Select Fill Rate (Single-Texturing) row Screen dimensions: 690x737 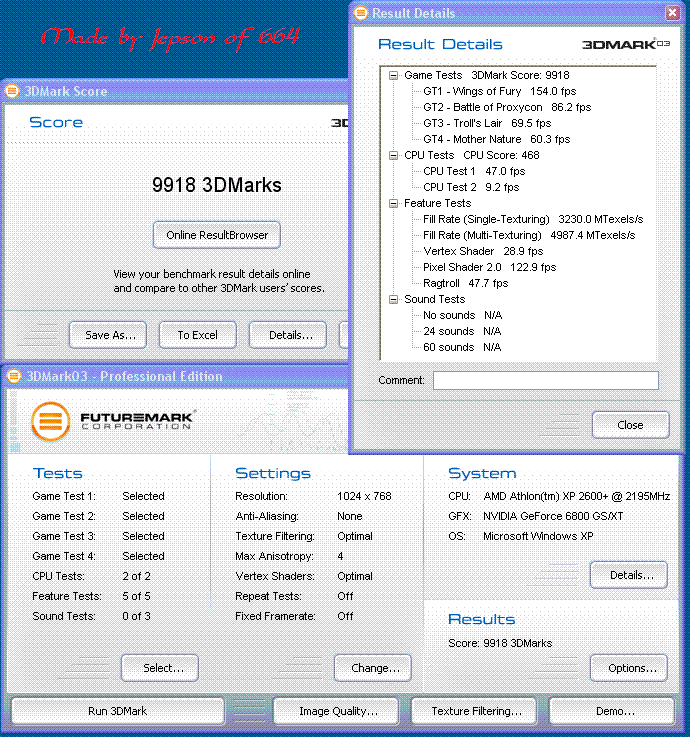533,220
